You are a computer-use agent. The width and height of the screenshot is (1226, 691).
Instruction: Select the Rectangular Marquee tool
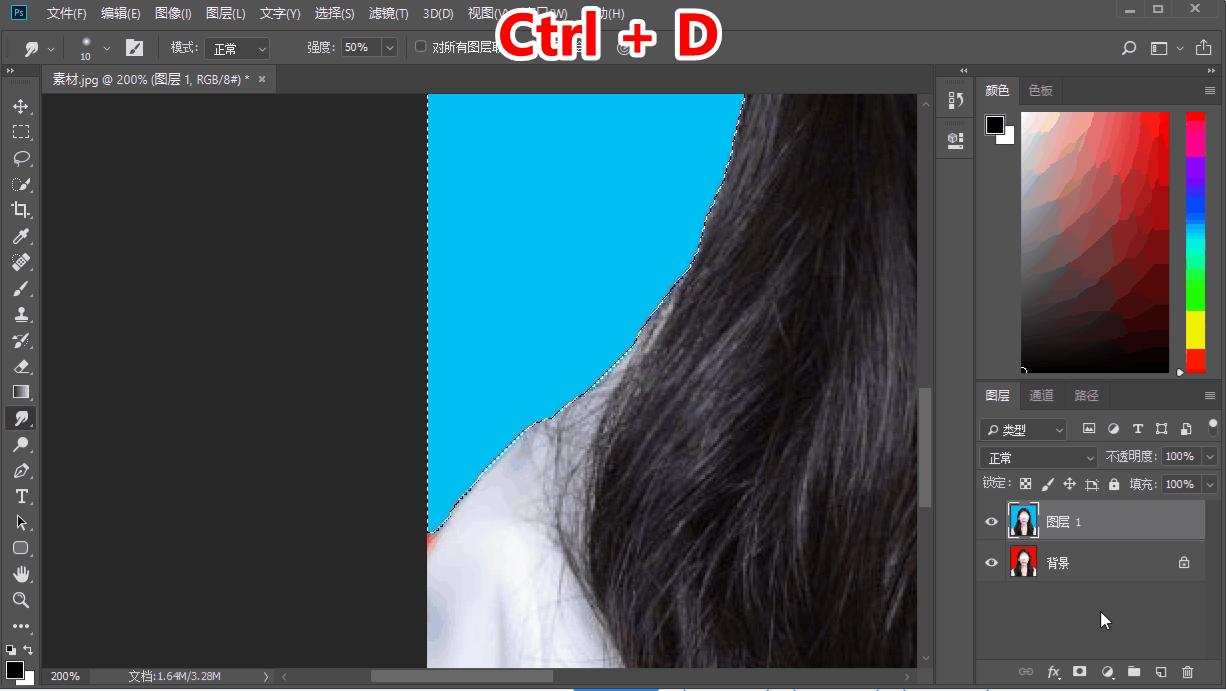click(20, 132)
